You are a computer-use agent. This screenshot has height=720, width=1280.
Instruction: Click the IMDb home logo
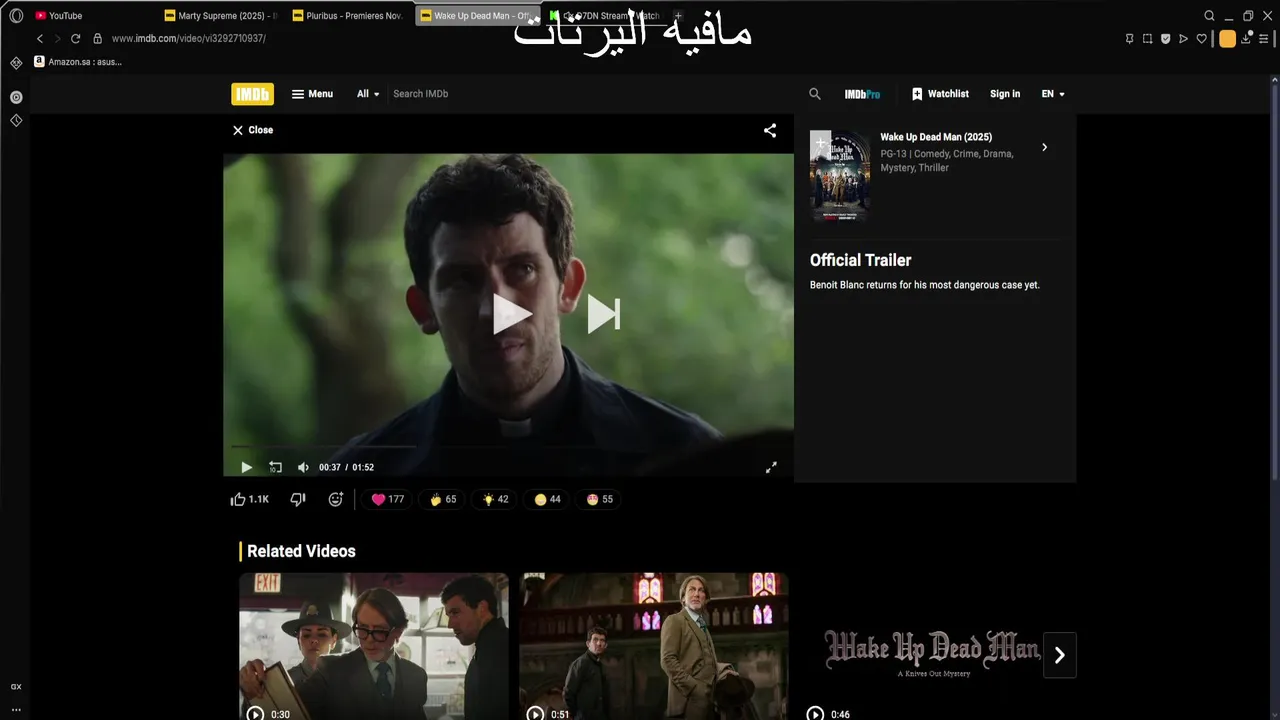(252, 94)
